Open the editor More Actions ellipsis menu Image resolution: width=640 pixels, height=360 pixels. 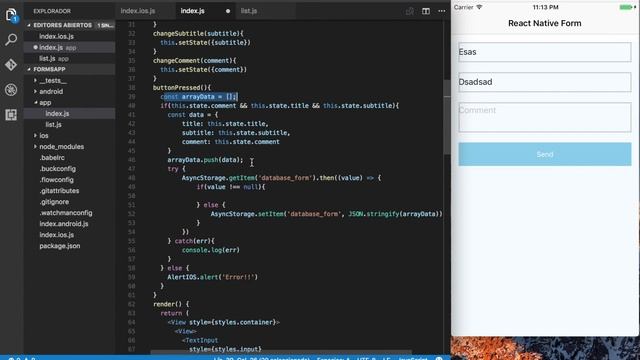442,11
